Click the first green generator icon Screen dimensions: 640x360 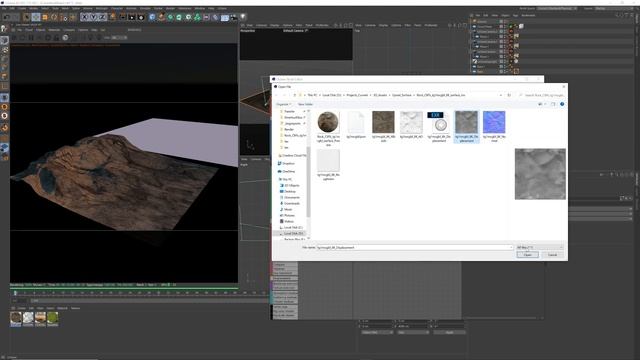[x=170, y=17]
